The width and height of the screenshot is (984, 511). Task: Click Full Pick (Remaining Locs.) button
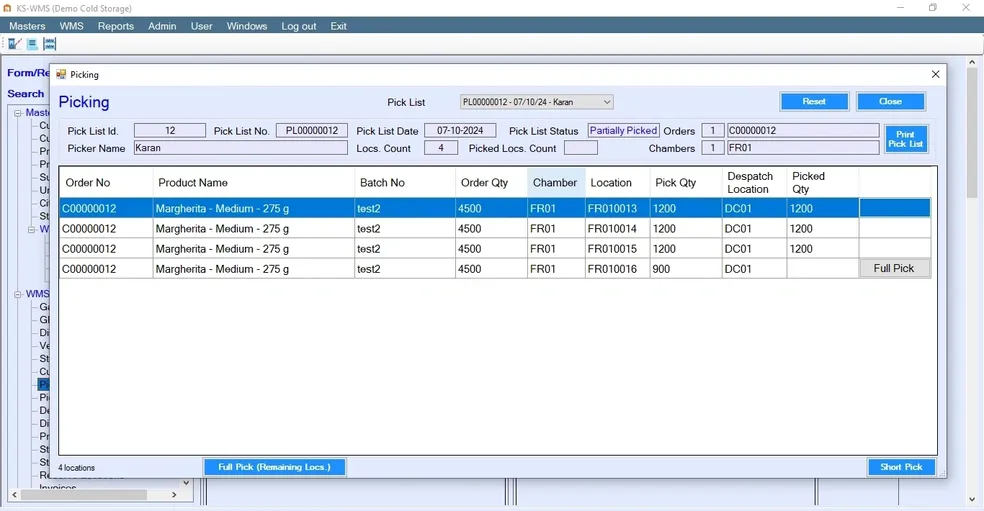pos(275,467)
